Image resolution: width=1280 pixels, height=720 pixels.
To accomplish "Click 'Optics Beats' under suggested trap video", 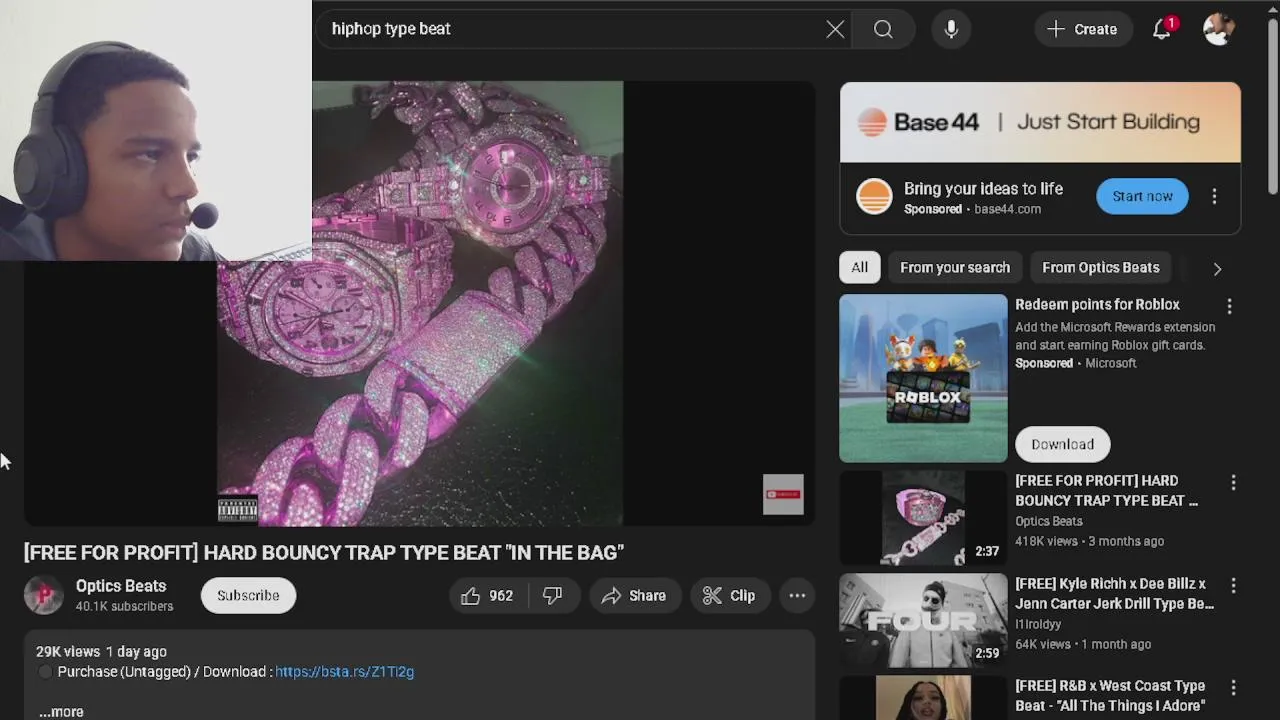I will tap(1049, 521).
